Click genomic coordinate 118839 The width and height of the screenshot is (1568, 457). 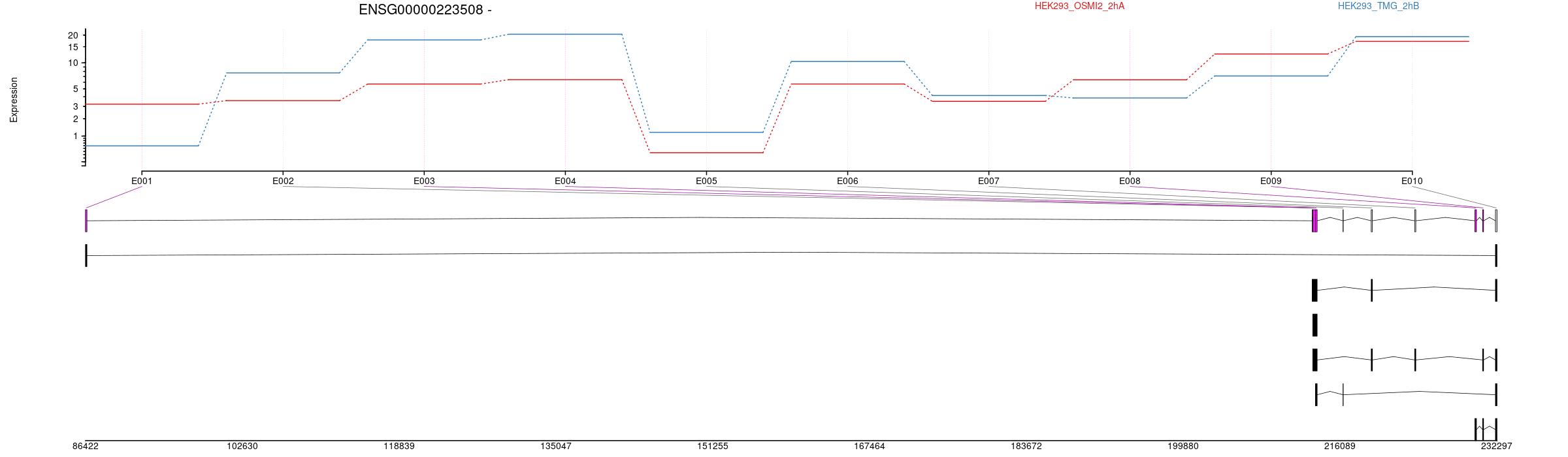(x=399, y=447)
